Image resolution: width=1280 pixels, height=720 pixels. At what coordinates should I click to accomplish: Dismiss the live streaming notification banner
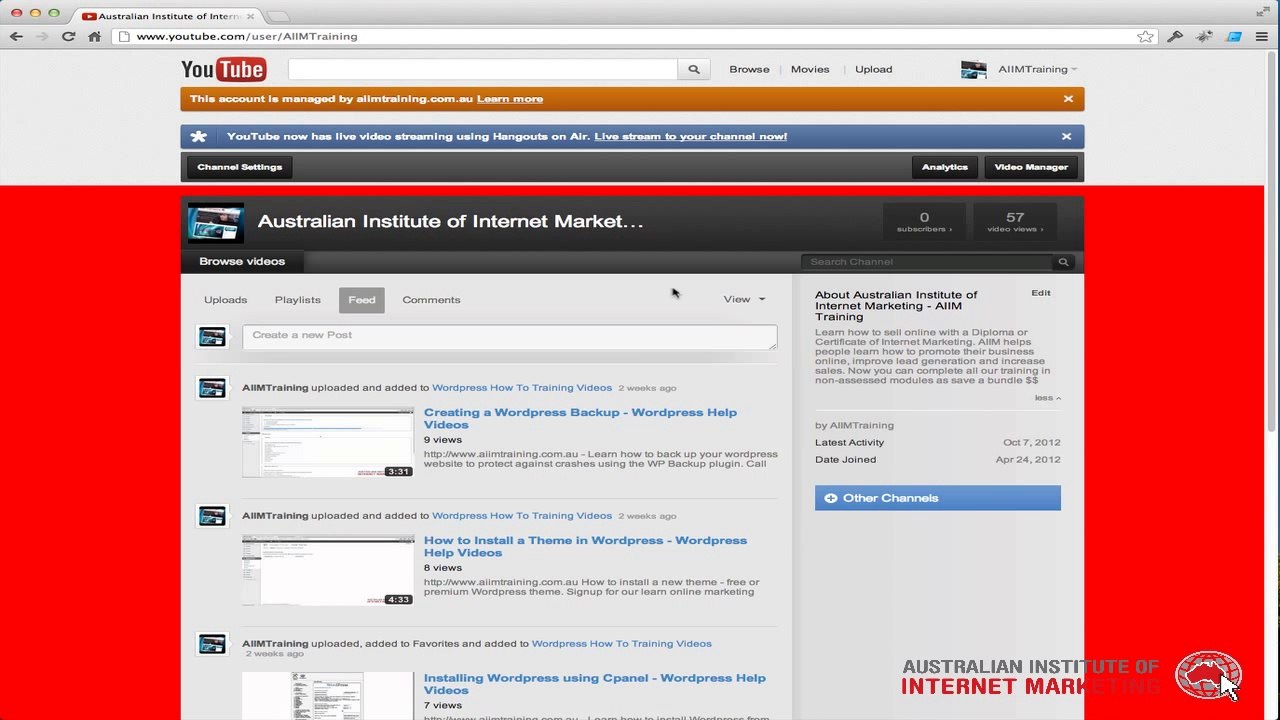pyautogui.click(x=1066, y=136)
